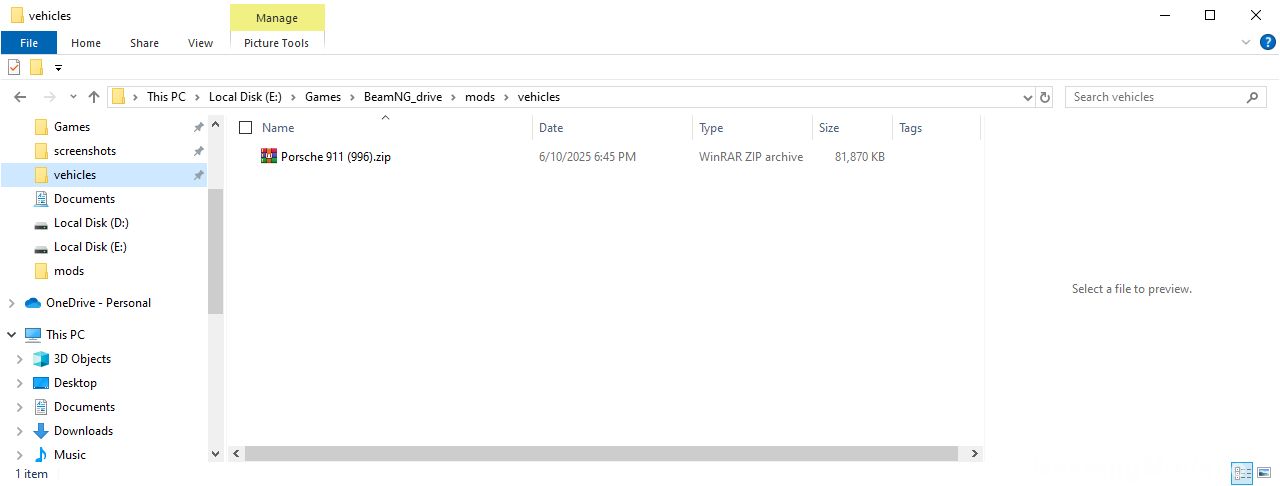Collapse the This PC tree node
Viewport: 1280px width, 486px height.
pos(11,335)
